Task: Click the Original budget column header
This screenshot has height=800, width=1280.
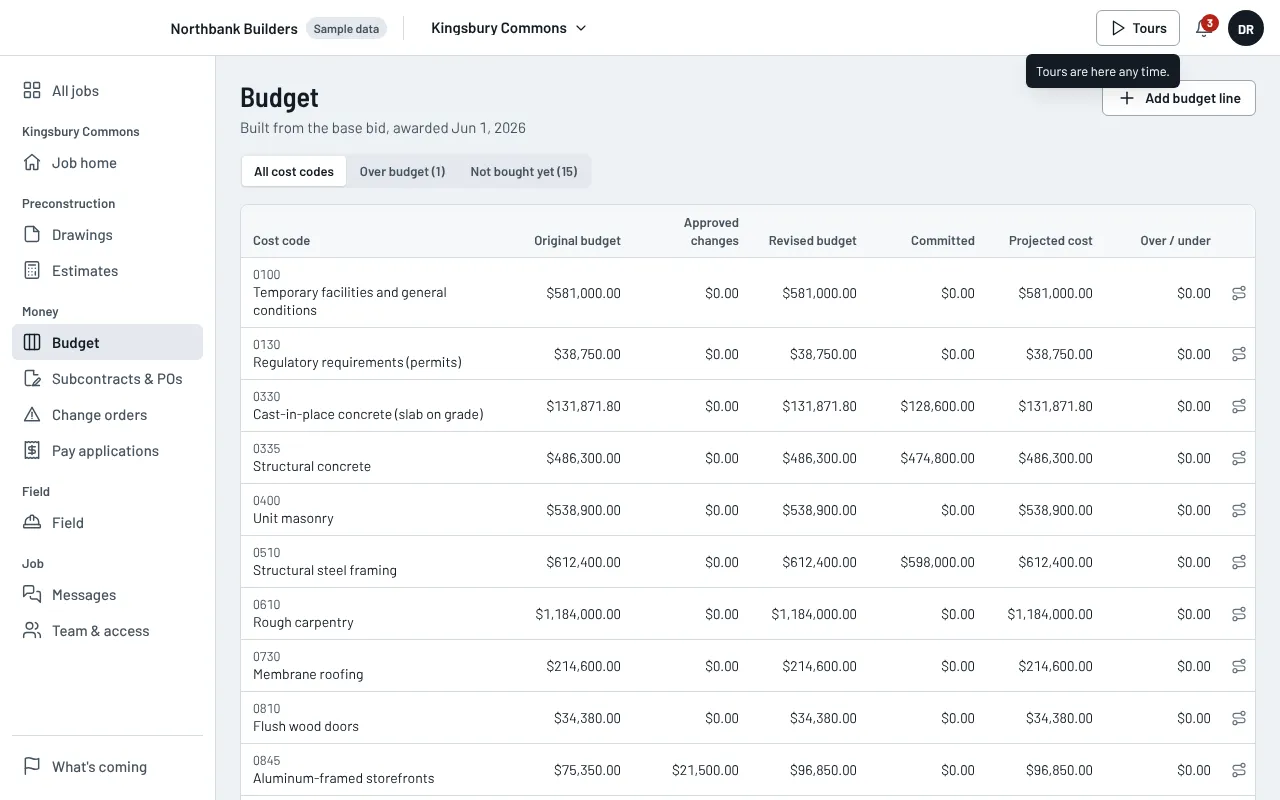Action: pyautogui.click(x=577, y=241)
